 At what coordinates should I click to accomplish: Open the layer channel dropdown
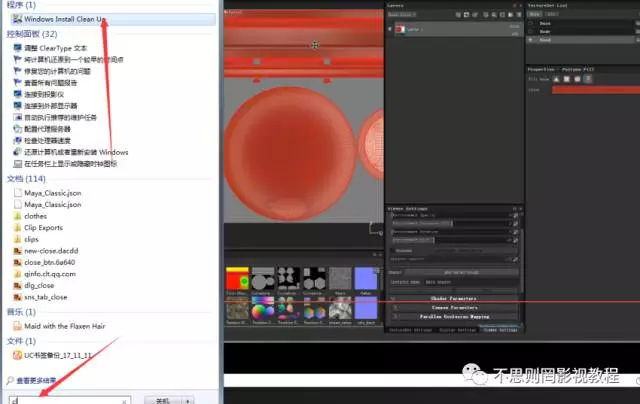coord(401,15)
